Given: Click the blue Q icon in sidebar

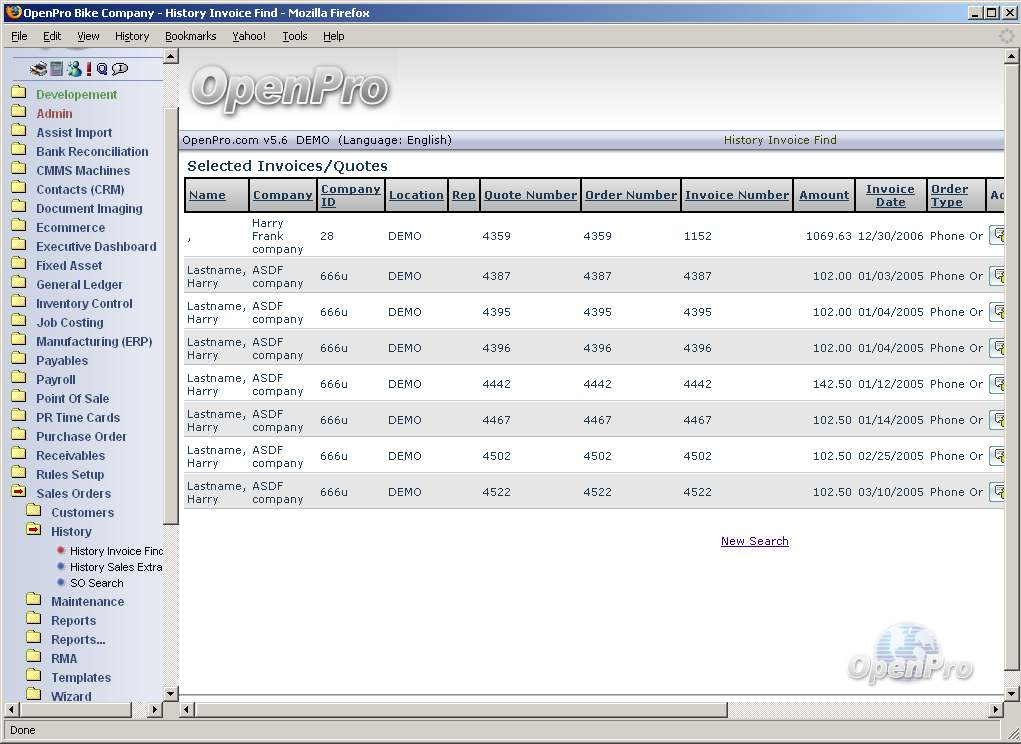Looking at the screenshot, I should 102,69.
